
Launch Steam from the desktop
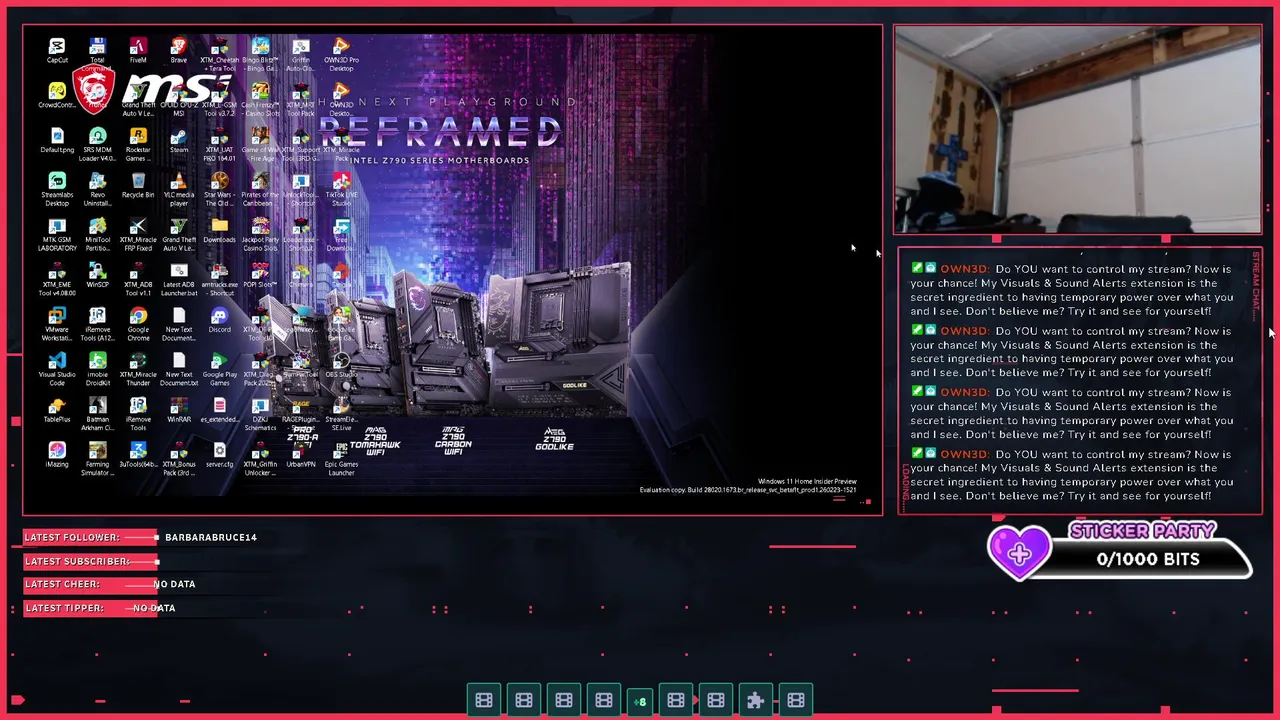[x=178, y=141]
